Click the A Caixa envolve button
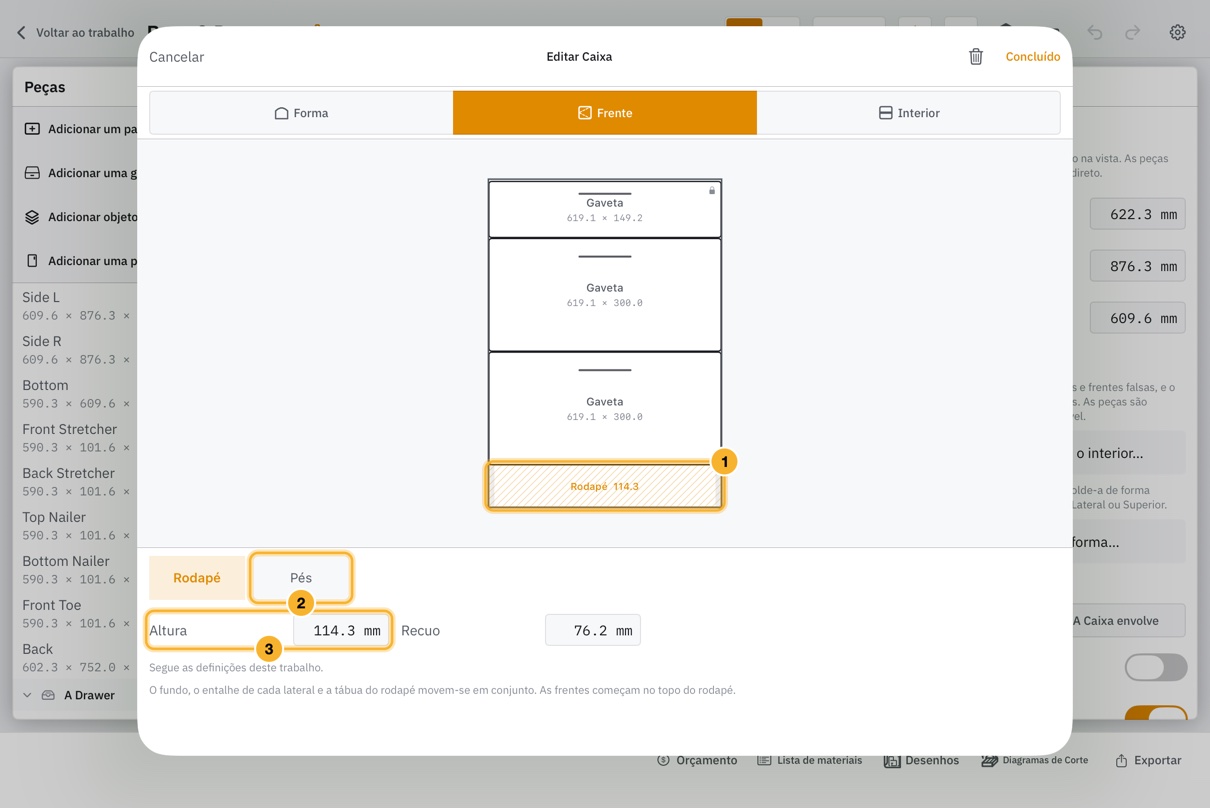 tap(1128, 621)
